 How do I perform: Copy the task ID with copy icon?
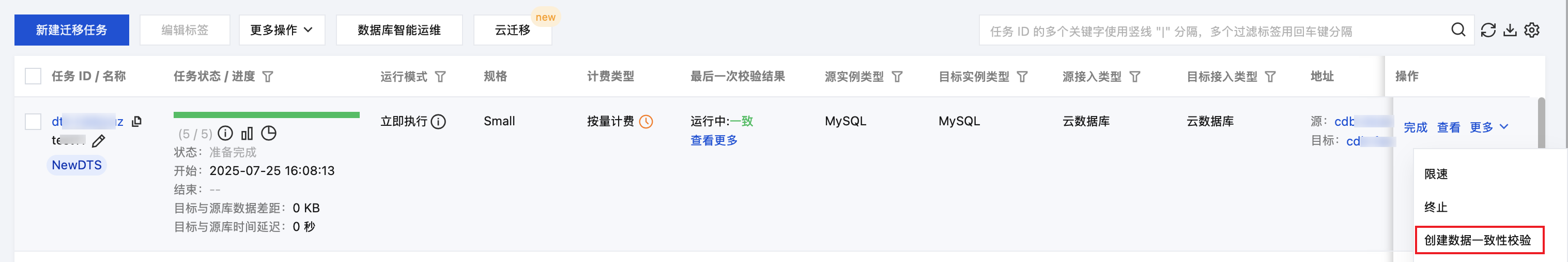[137, 121]
